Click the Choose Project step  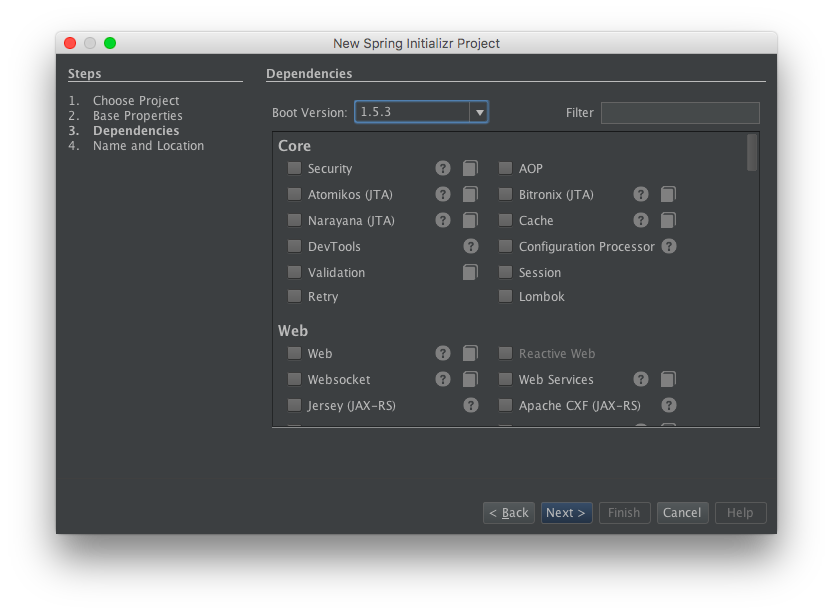tap(136, 100)
